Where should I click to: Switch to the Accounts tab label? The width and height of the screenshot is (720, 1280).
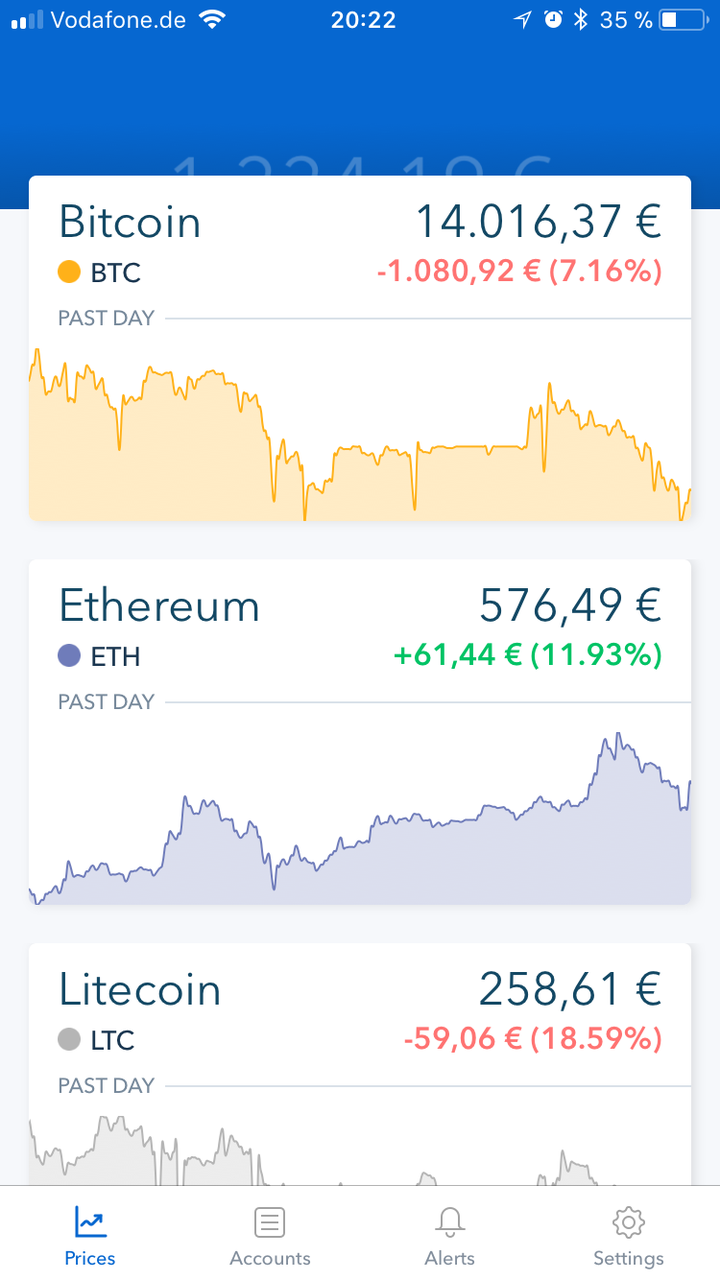[270, 1258]
